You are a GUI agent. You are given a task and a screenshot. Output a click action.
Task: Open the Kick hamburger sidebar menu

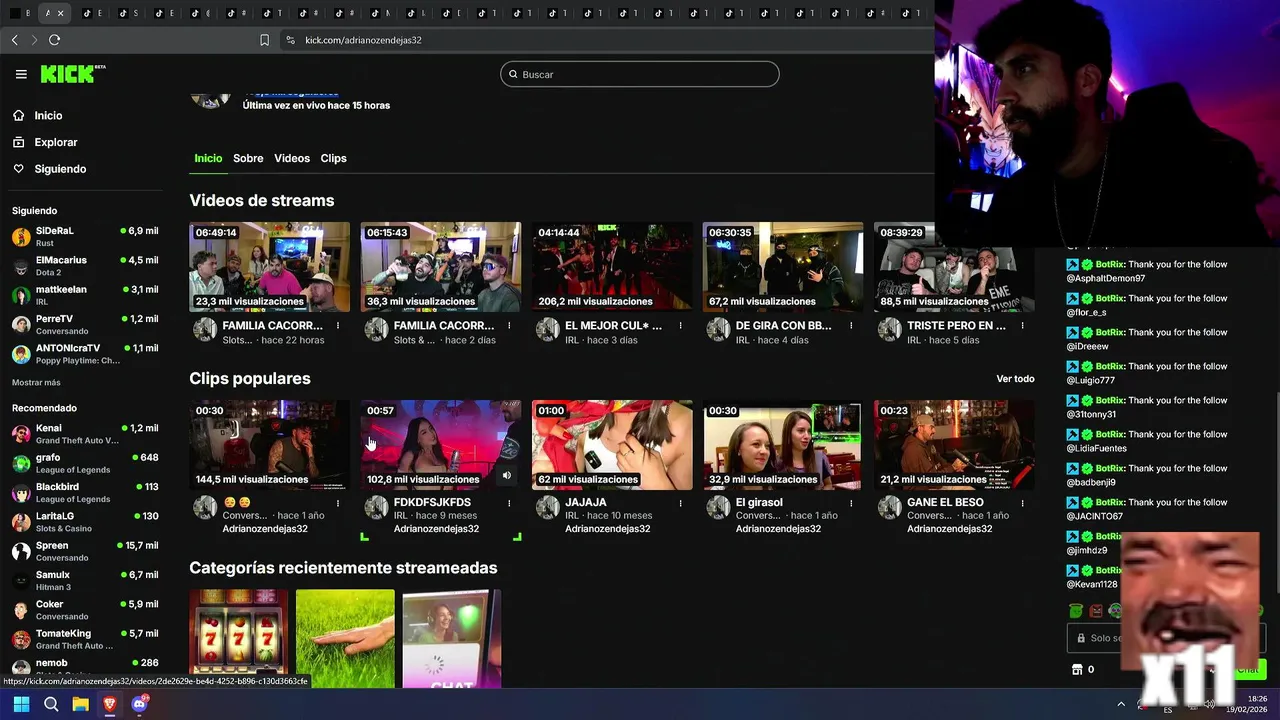(21, 74)
